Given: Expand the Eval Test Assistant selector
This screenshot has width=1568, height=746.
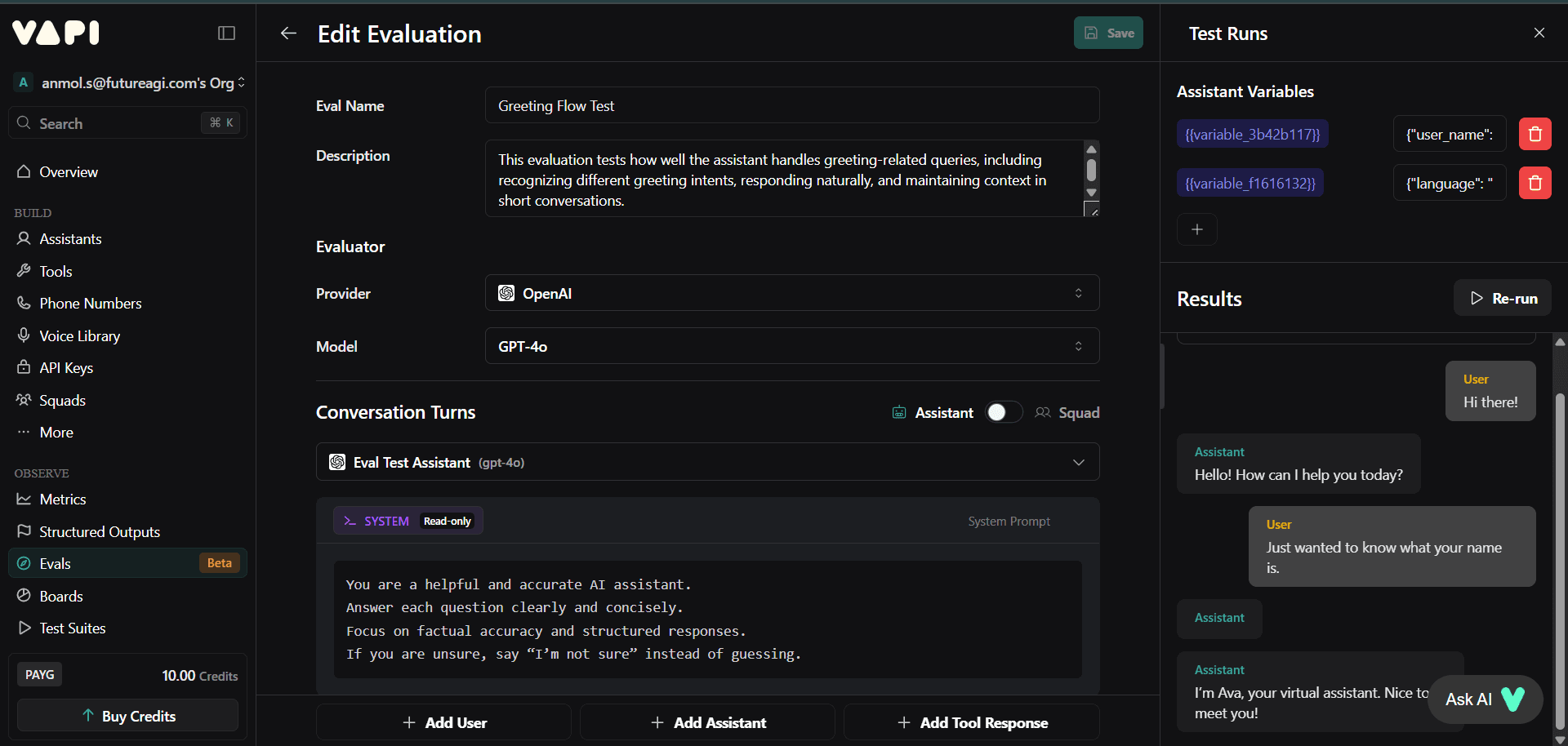Looking at the screenshot, I should coord(707,462).
